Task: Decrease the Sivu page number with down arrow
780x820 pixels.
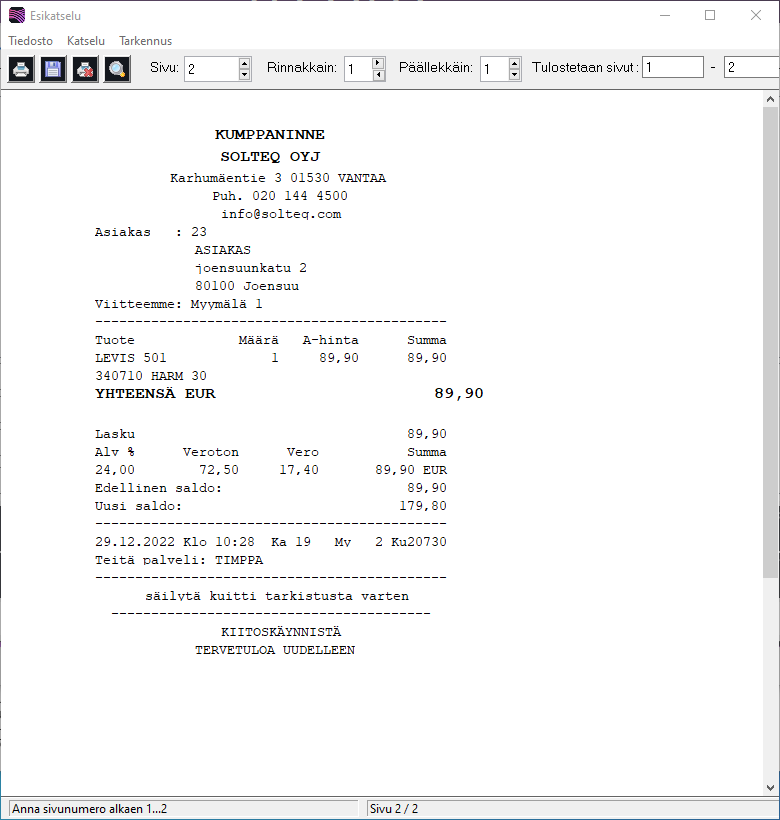Action: [x=244, y=75]
